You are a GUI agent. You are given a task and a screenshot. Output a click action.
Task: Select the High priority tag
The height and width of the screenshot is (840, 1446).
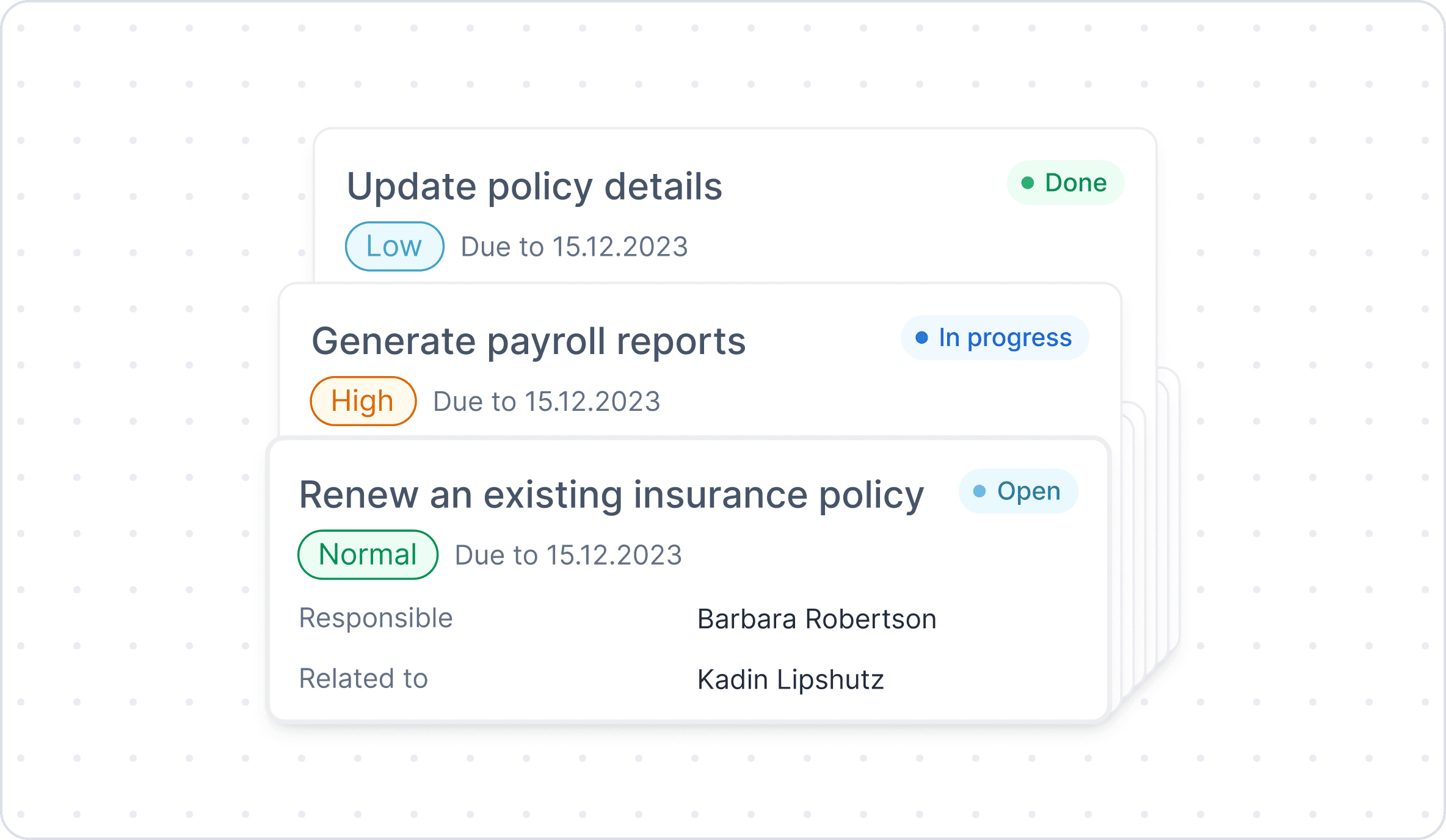coord(363,401)
